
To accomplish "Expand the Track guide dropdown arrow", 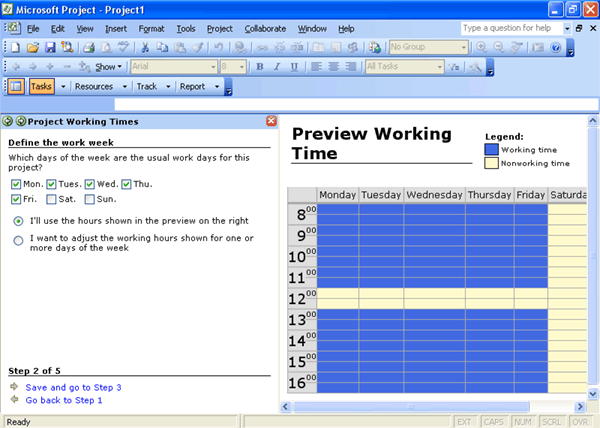I will coord(168,86).
